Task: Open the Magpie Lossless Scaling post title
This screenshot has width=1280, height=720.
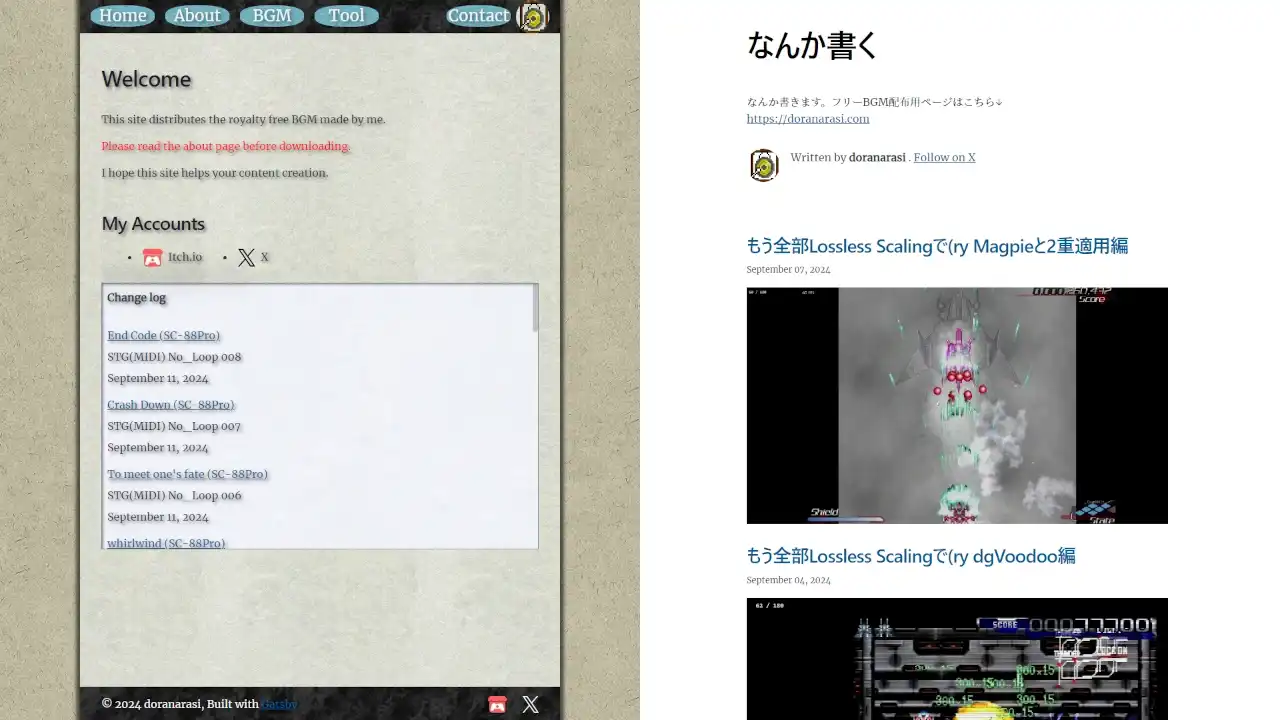Action: (936, 246)
